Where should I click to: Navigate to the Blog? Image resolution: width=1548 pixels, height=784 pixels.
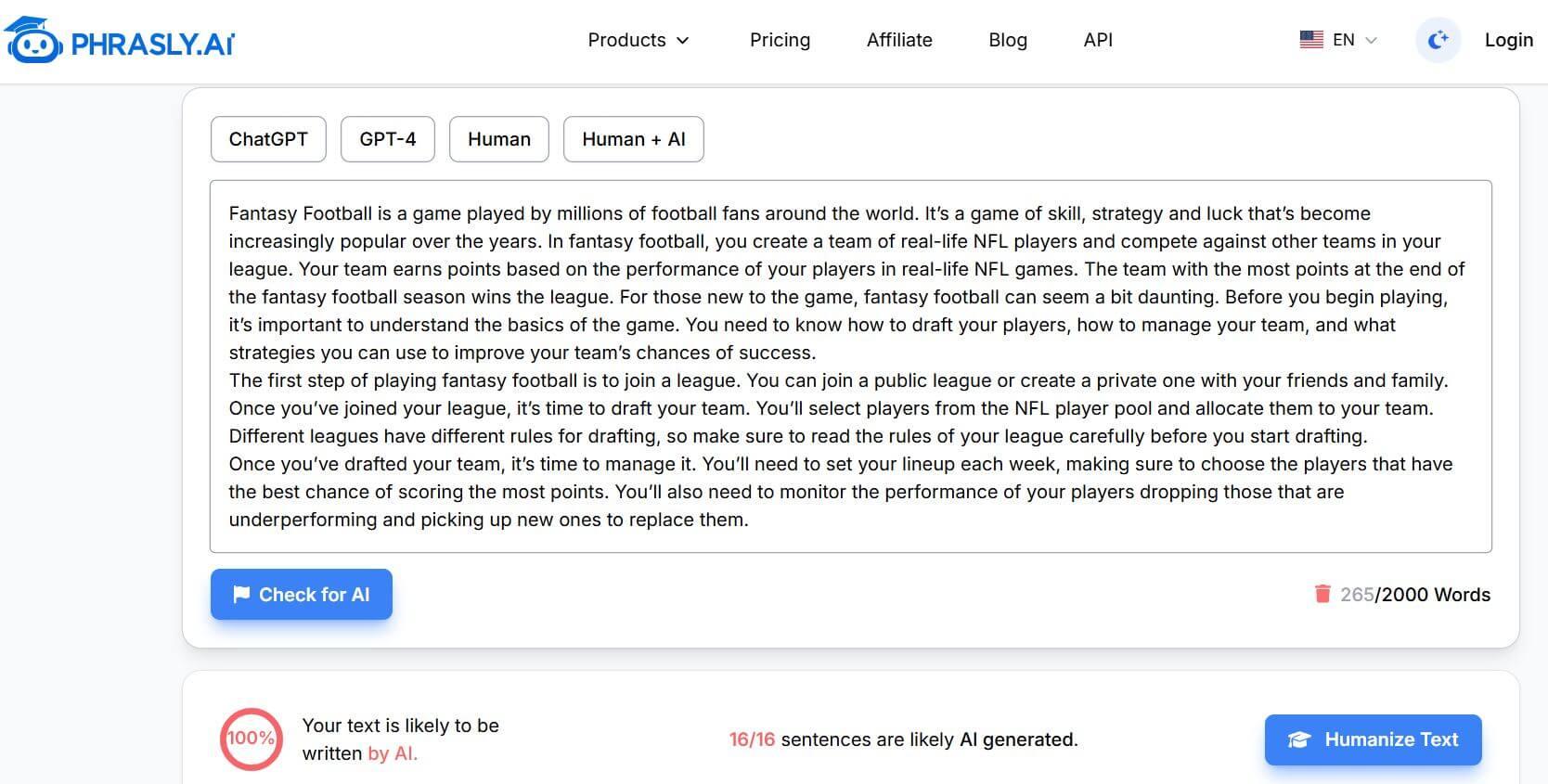(1007, 40)
